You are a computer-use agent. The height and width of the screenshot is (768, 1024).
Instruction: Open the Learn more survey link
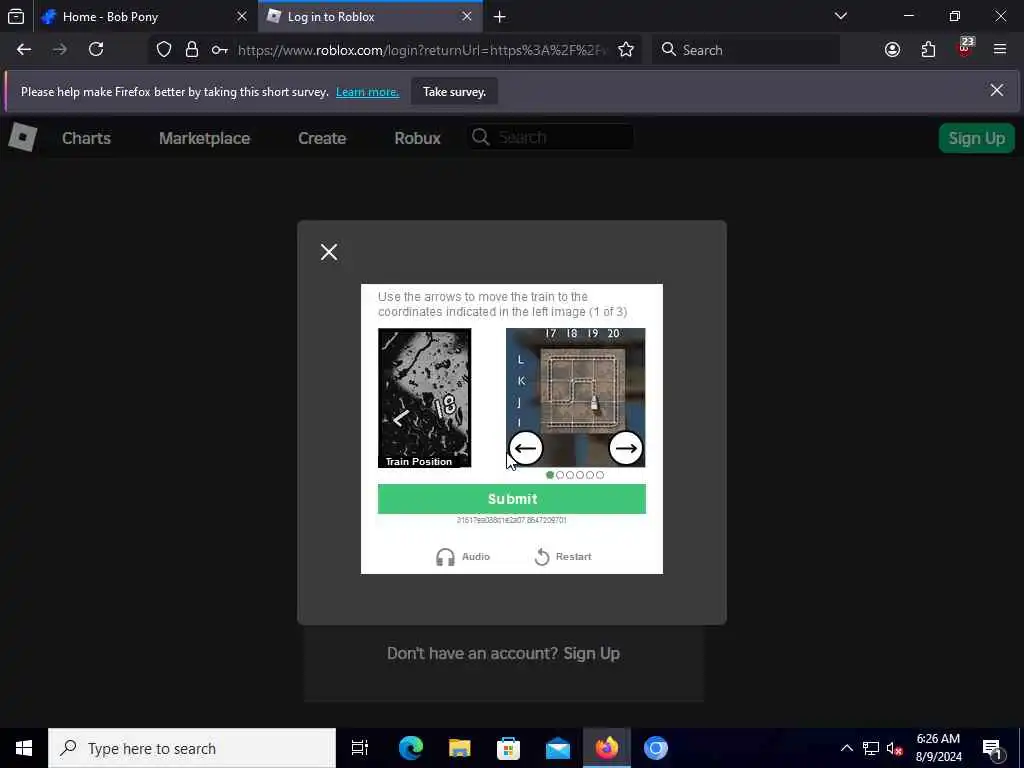point(367,92)
